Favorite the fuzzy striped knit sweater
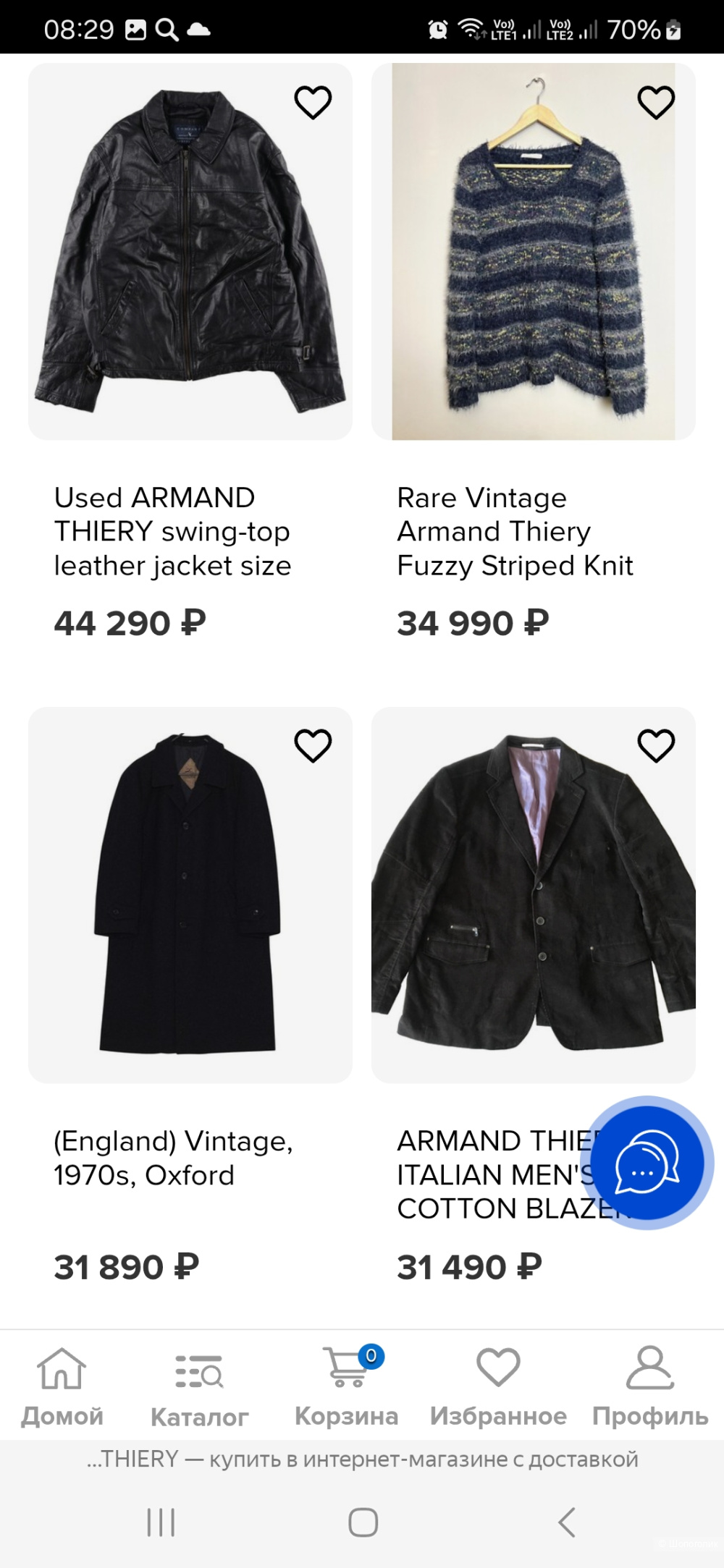This screenshot has width=724, height=1568. pyautogui.click(x=656, y=102)
